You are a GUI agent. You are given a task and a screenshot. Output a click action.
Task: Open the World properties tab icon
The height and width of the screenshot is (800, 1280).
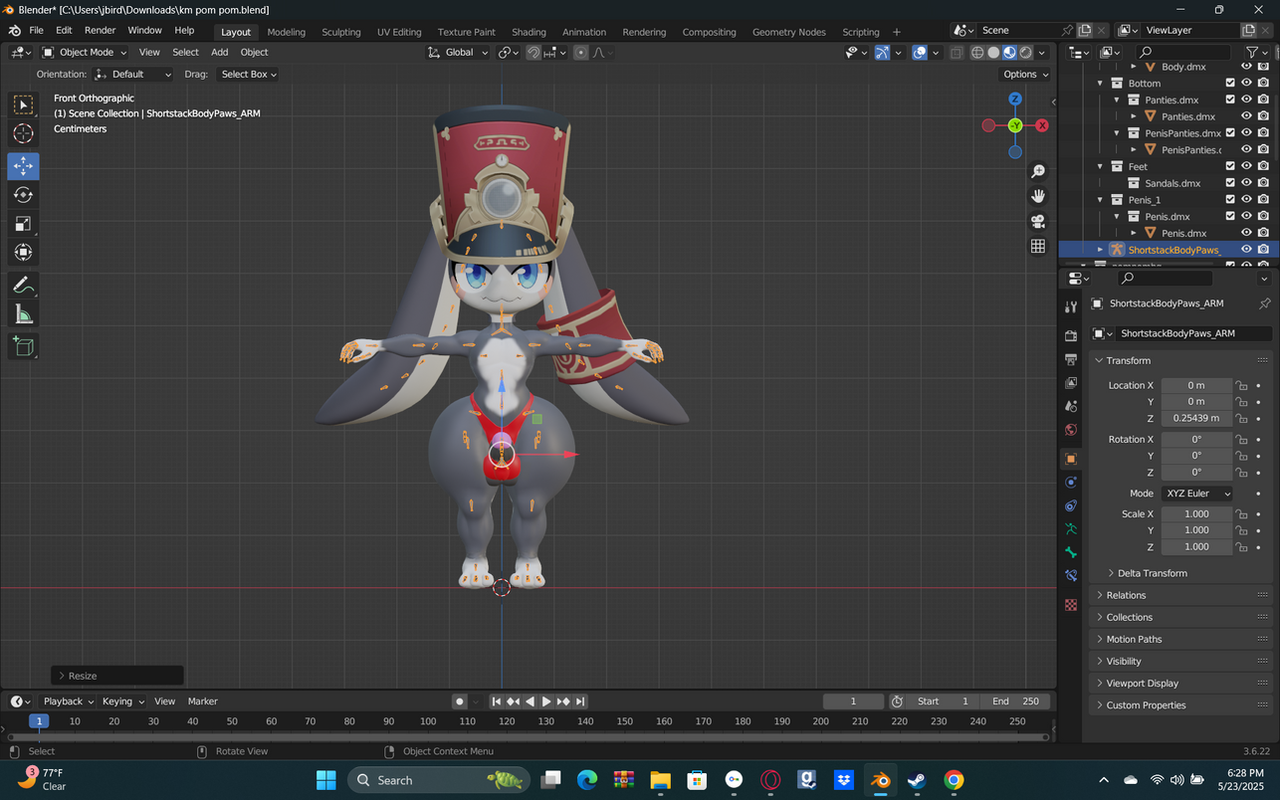click(1071, 430)
